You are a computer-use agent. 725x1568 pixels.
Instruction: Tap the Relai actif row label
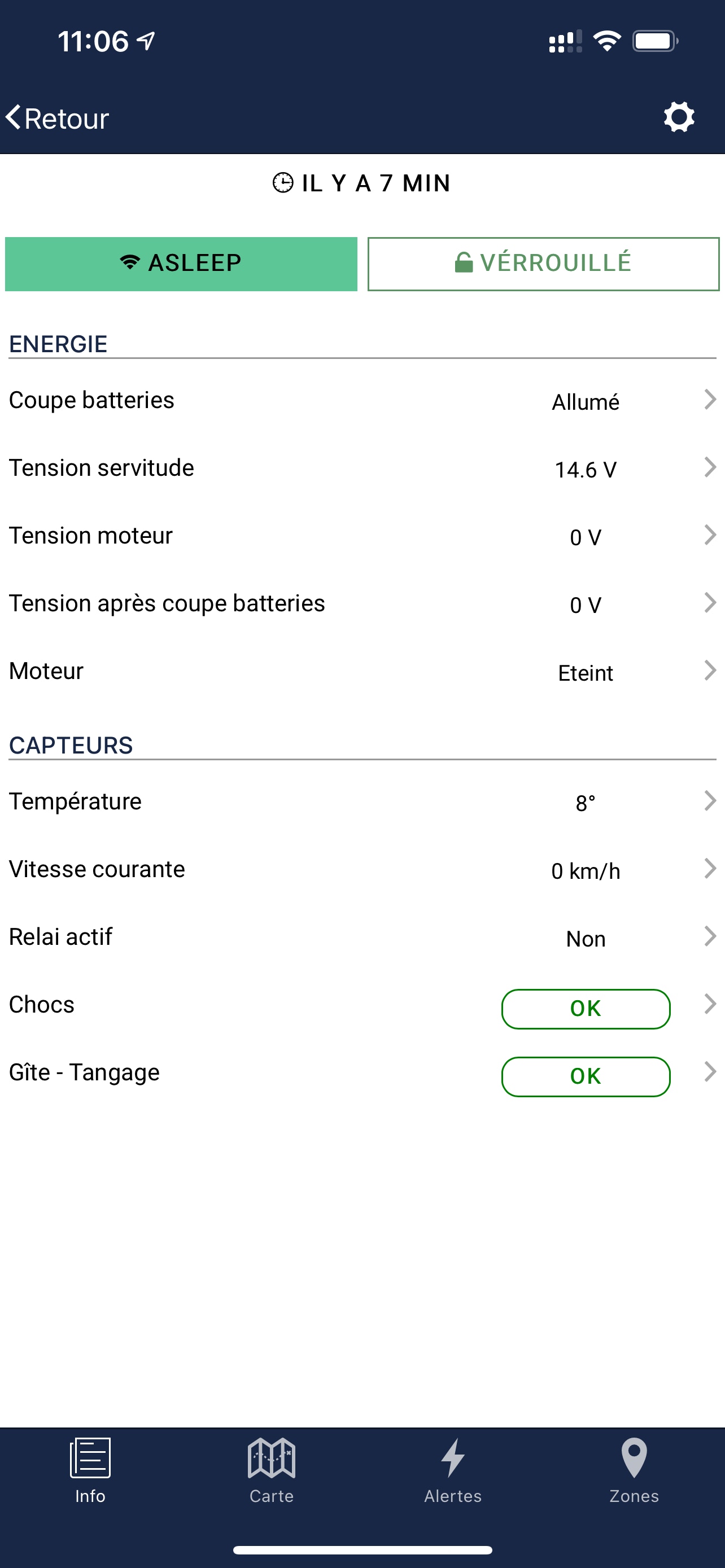pos(61,937)
